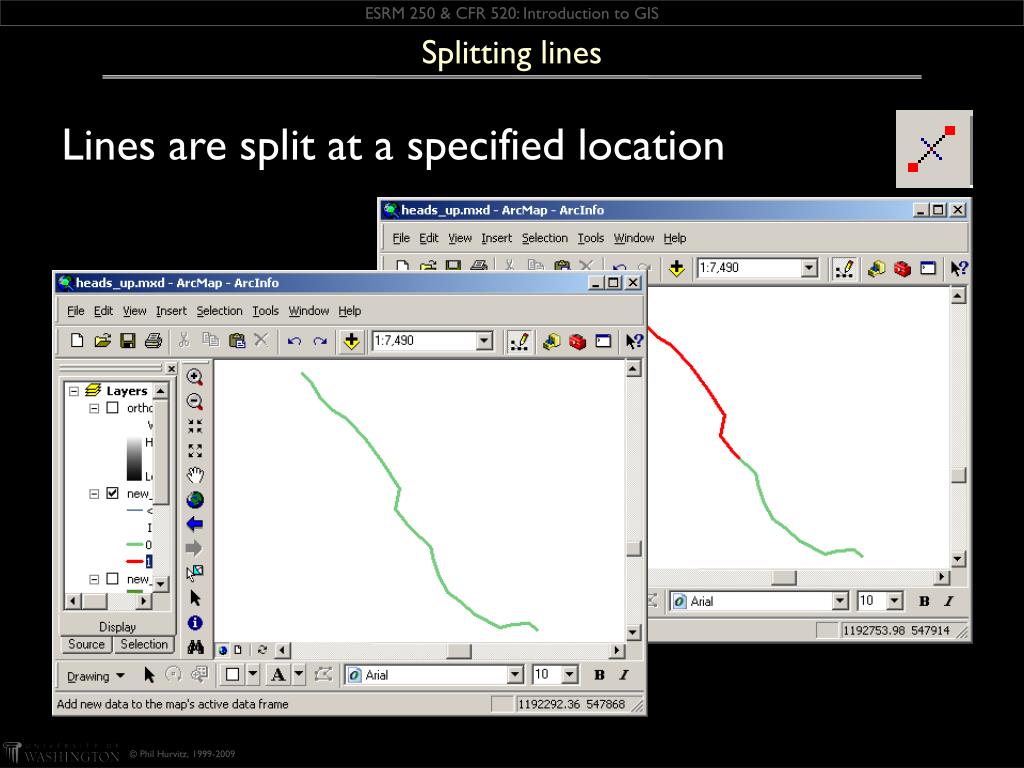Collapse the bottom new_ layer node
1024x768 pixels.
(94, 579)
